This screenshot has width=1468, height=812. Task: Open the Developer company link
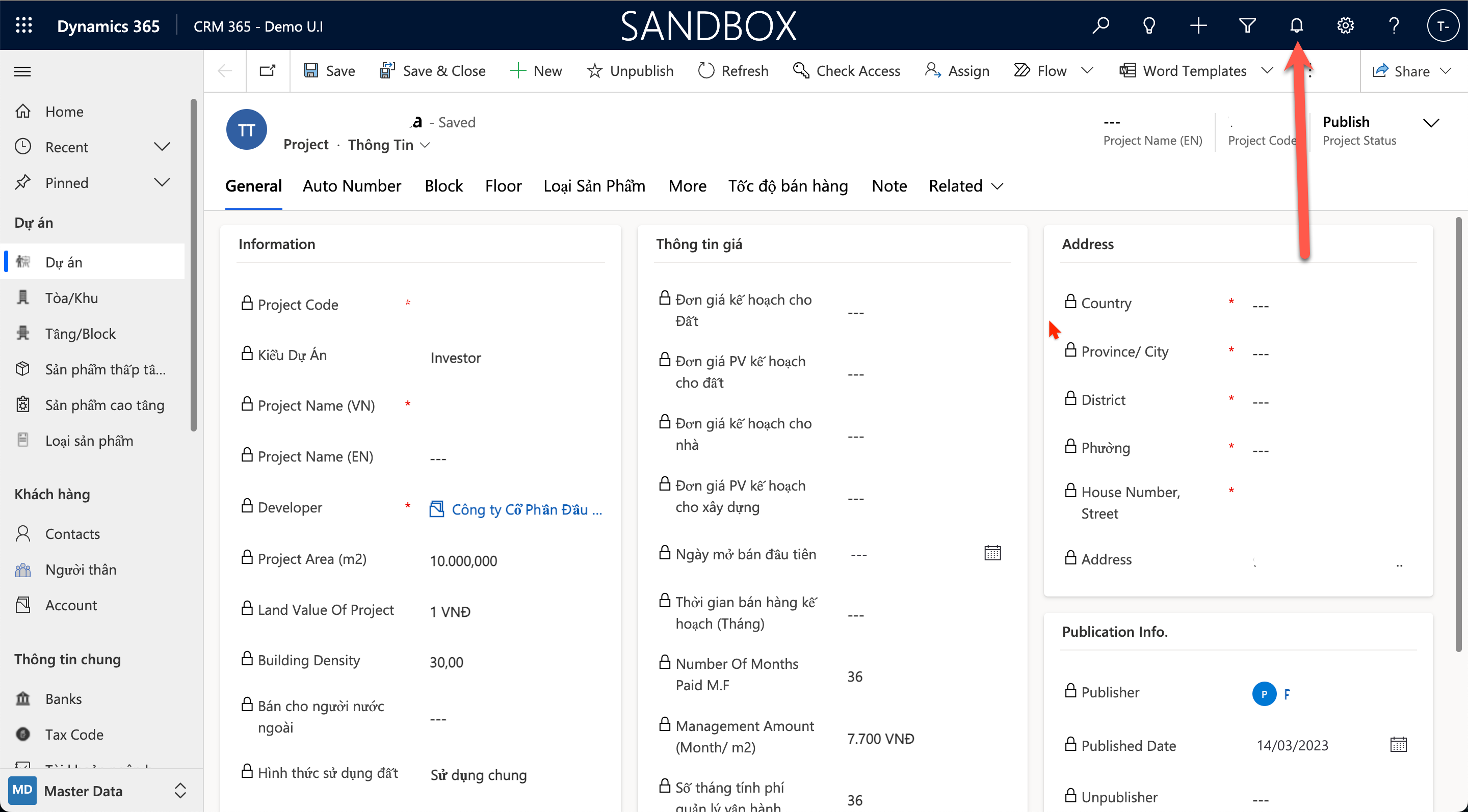point(527,509)
